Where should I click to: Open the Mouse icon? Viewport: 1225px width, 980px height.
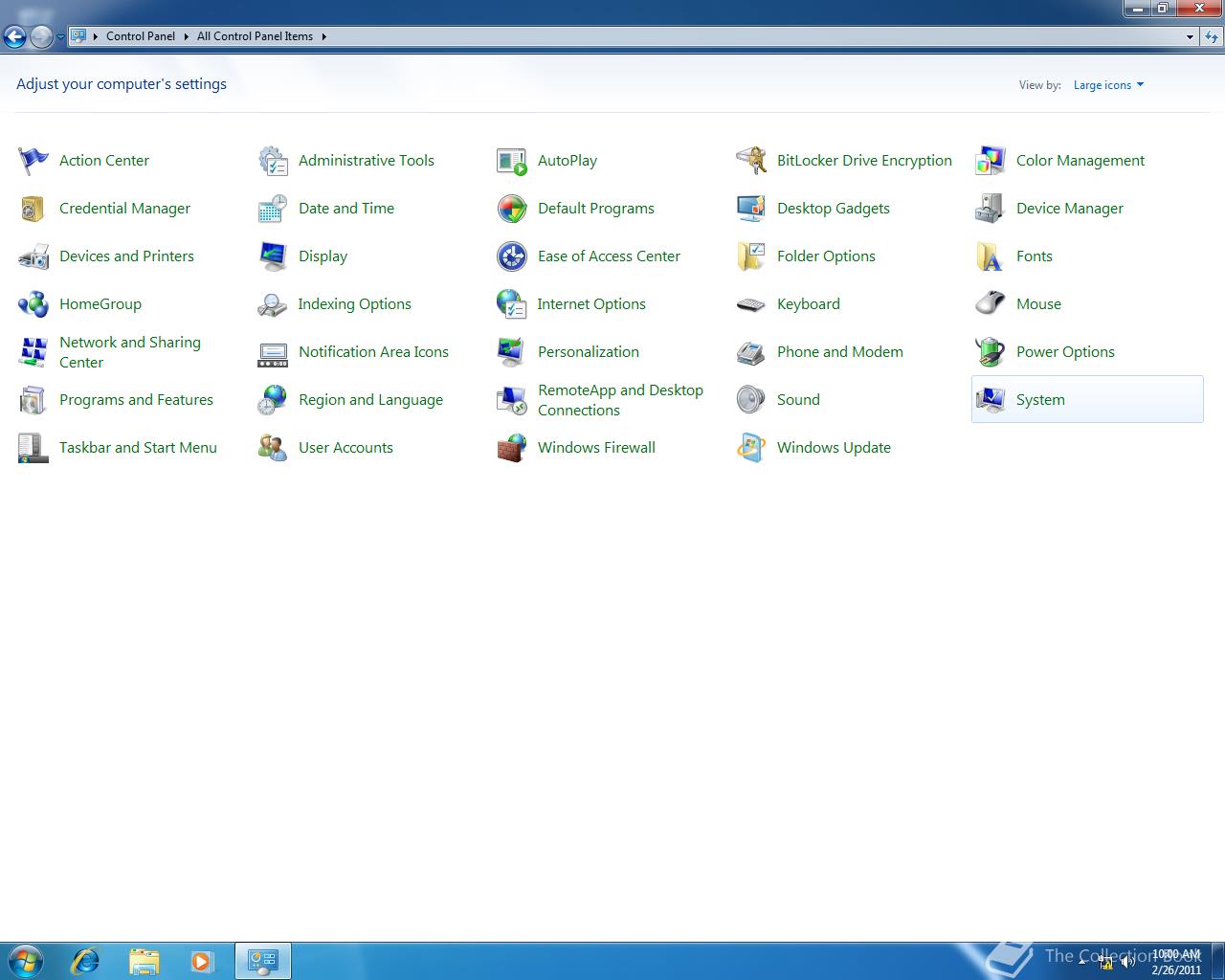[x=991, y=304]
